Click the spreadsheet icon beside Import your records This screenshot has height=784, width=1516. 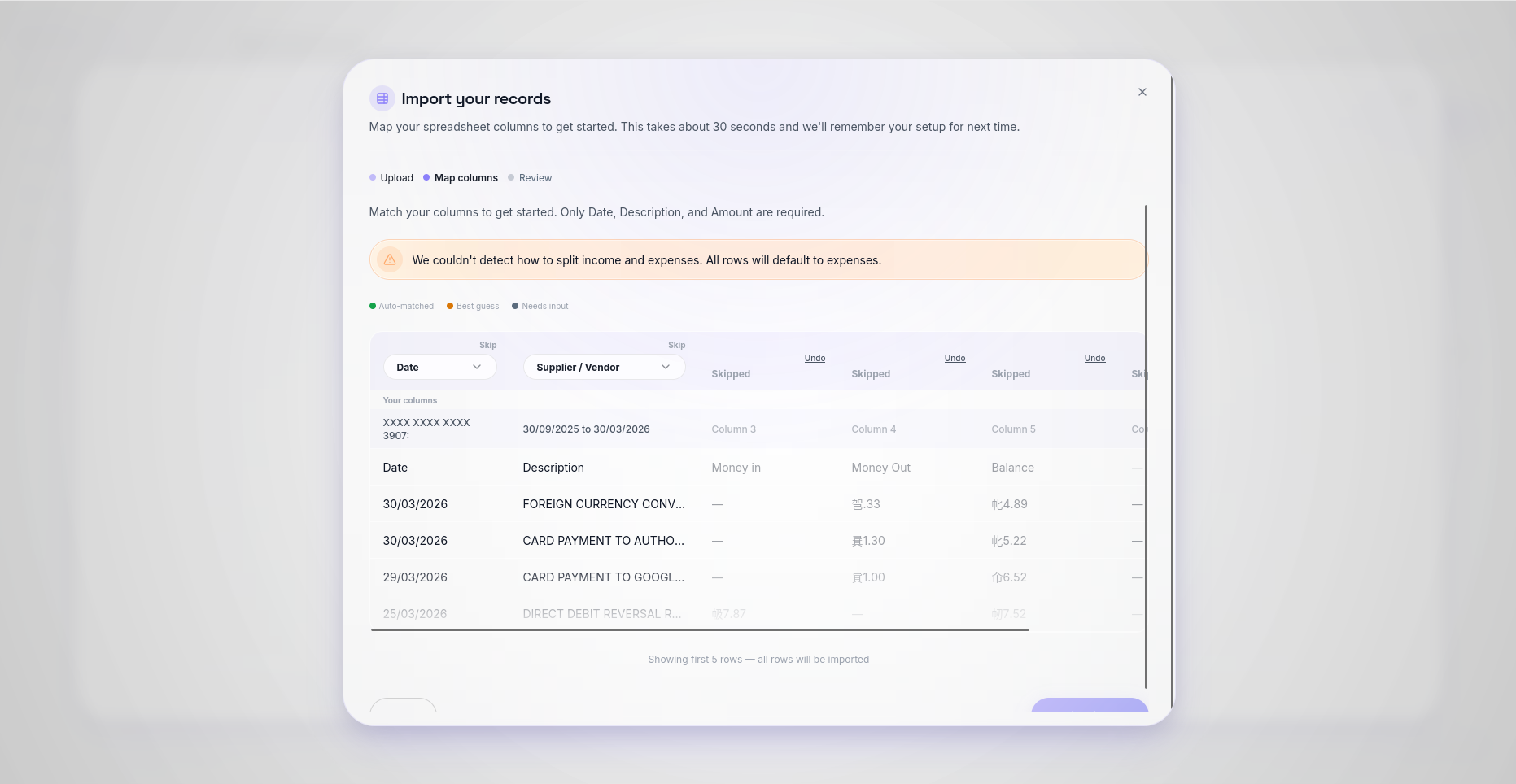(382, 98)
